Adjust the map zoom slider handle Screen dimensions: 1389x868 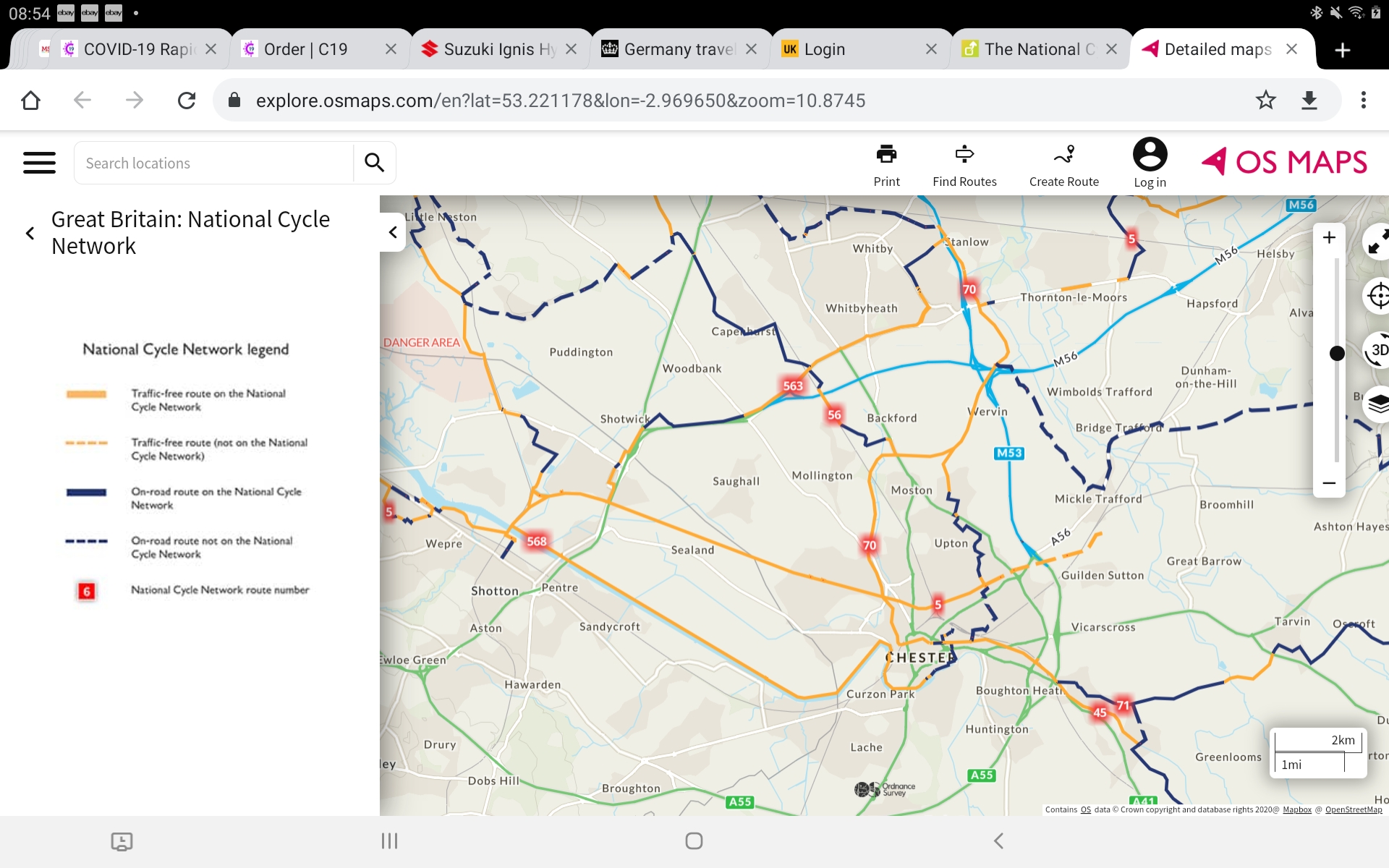(1337, 353)
